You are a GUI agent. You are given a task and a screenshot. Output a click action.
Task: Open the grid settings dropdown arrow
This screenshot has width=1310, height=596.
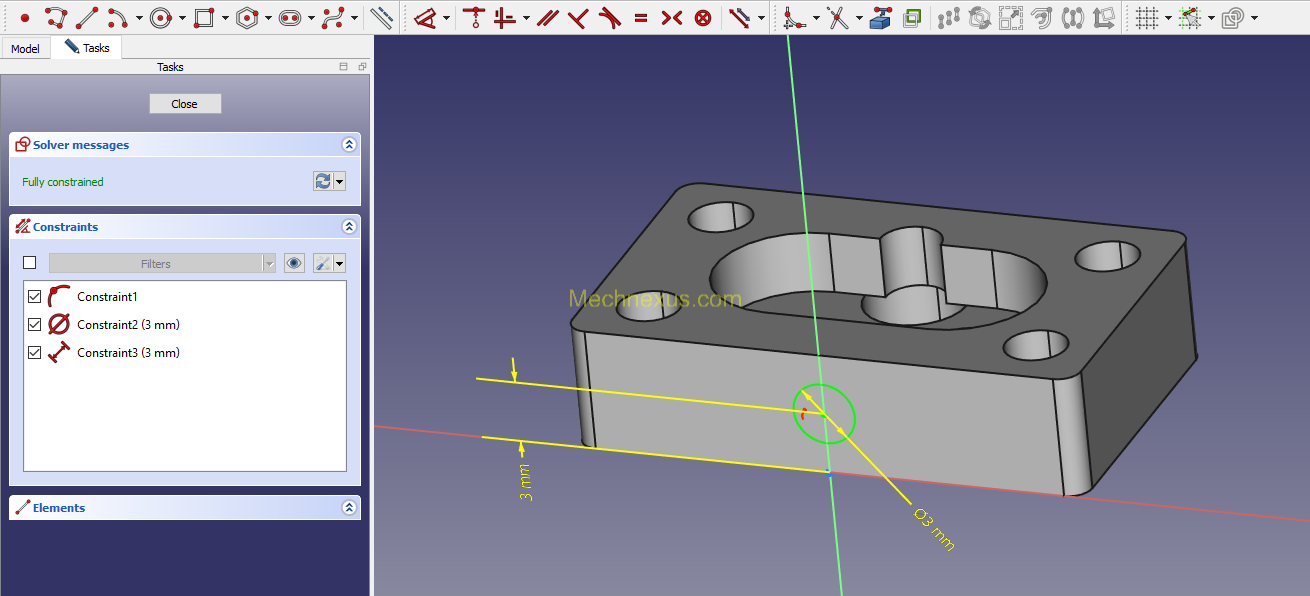point(1168,18)
